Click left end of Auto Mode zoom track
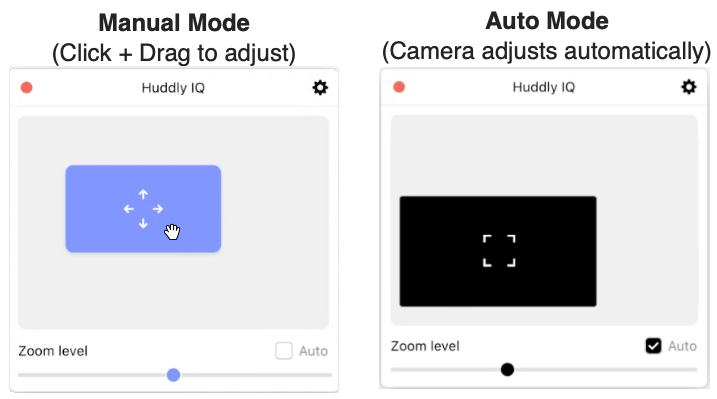717x399 pixels. (394, 369)
